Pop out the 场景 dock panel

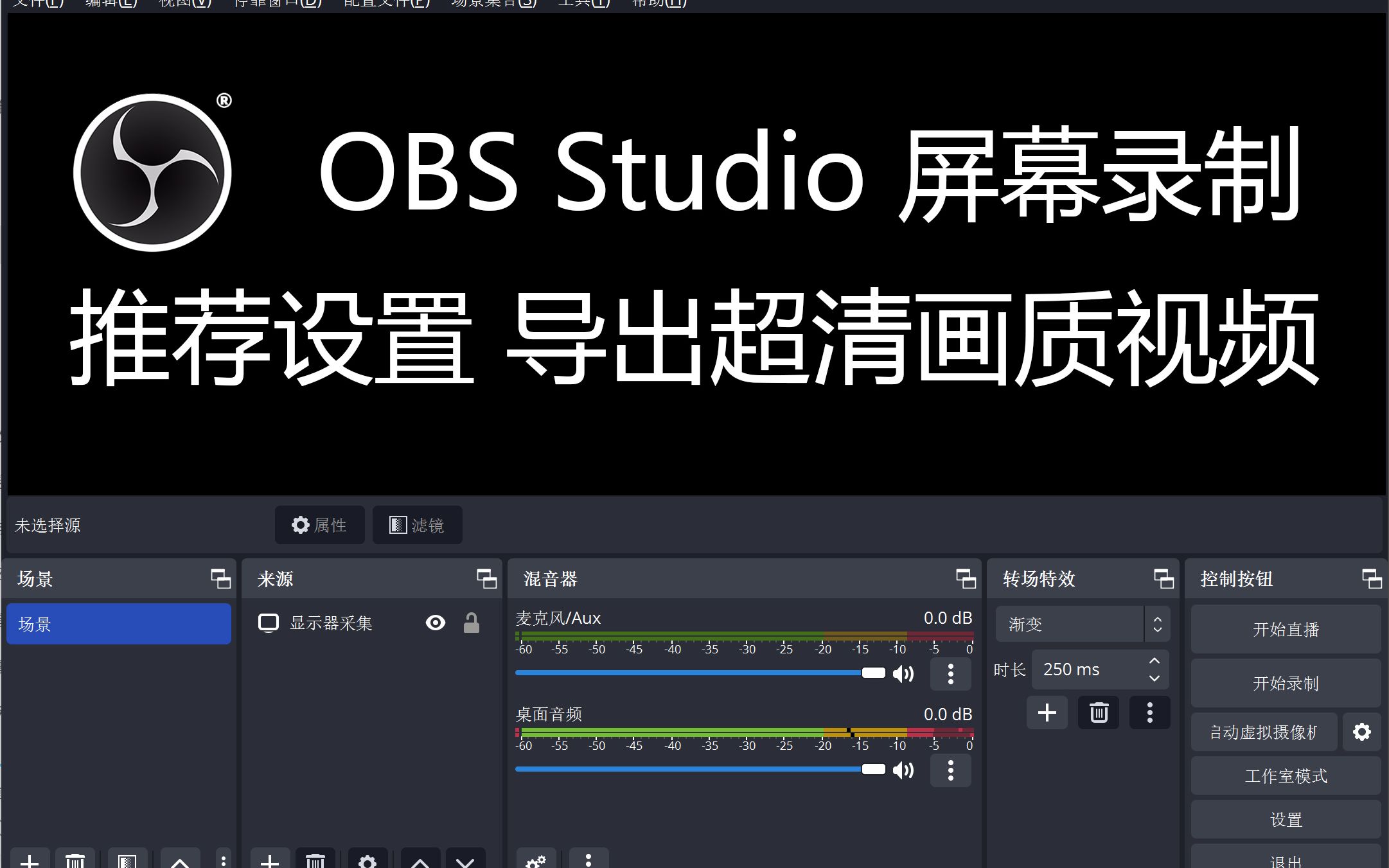click(221, 579)
